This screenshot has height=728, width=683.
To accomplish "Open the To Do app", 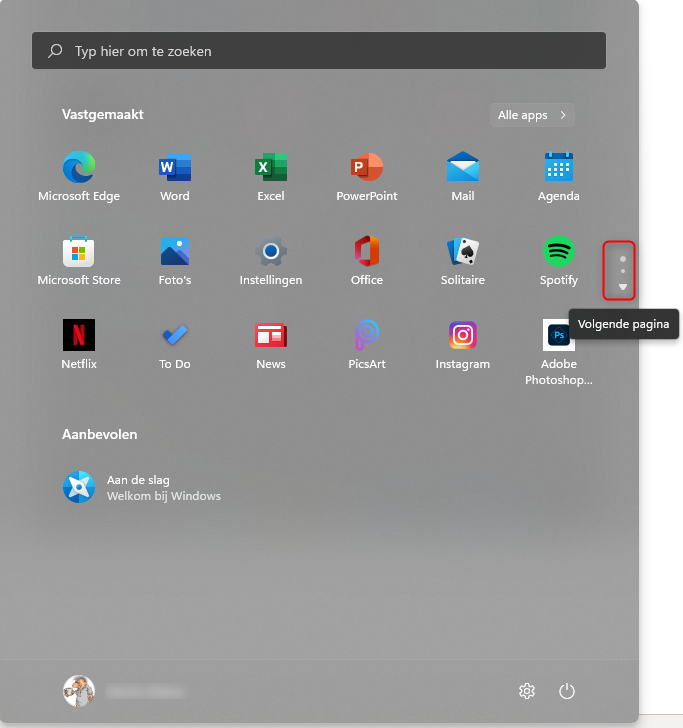I will (x=175, y=344).
